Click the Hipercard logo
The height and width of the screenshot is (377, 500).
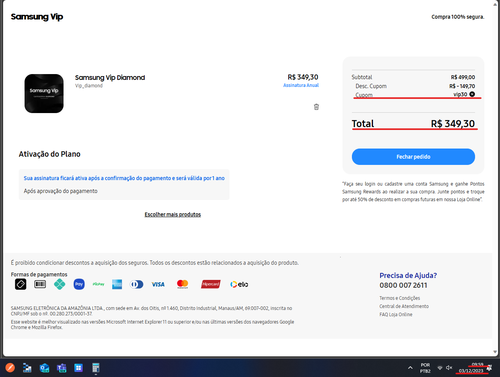click(211, 284)
